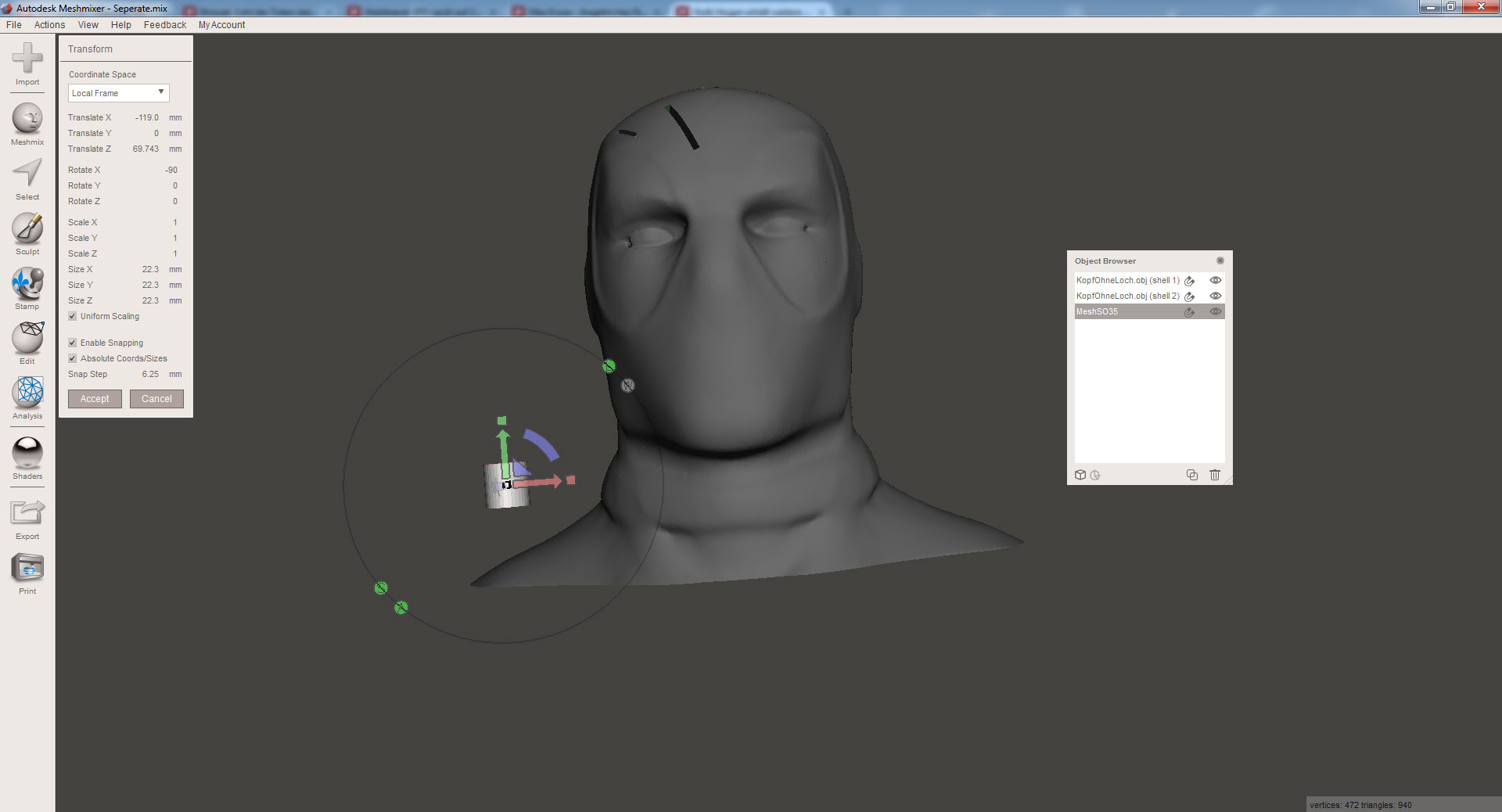1502x812 pixels.
Task: Open the File menu
Action: (x=14, y=25)
